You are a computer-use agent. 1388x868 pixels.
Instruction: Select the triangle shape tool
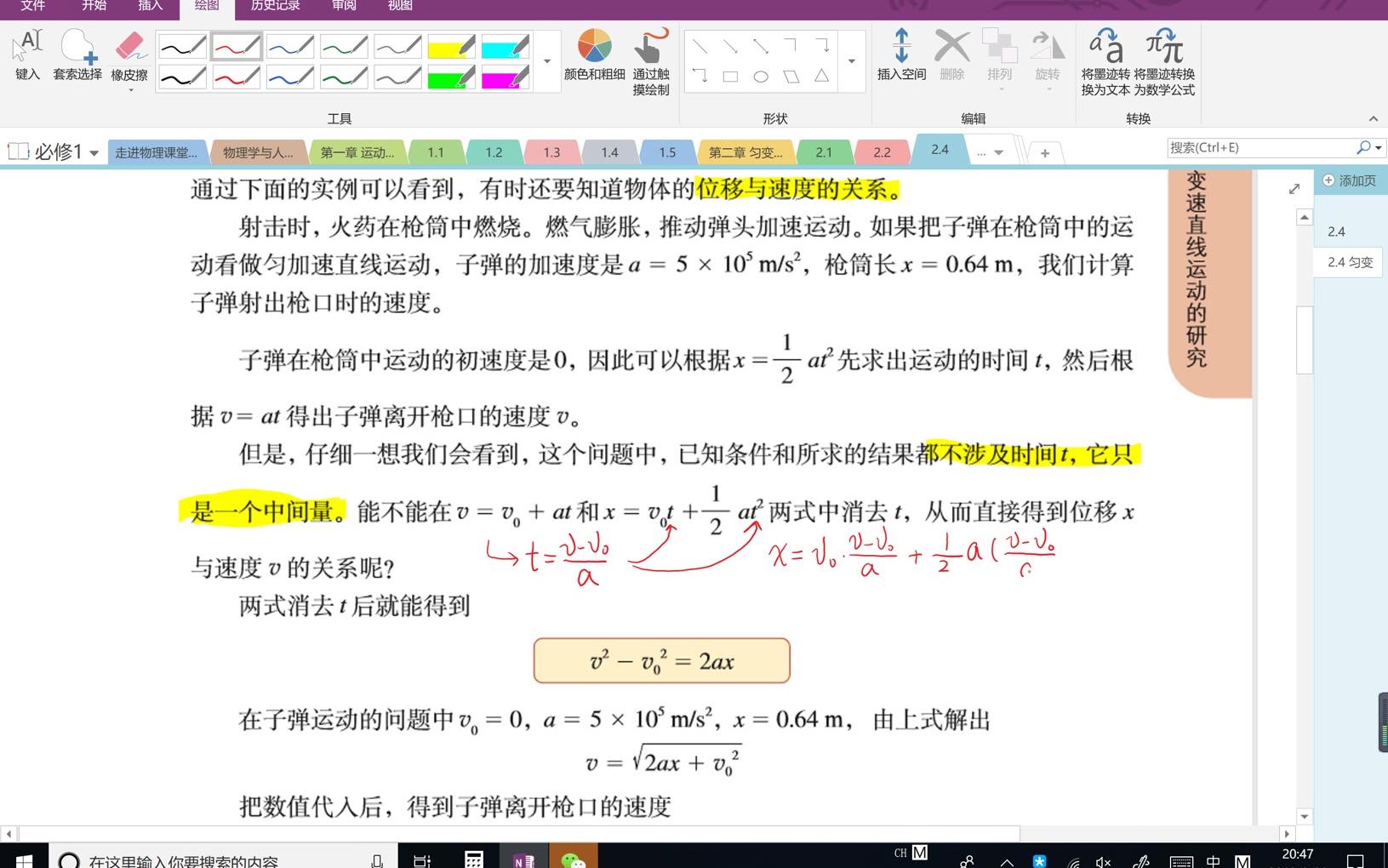pyautogui.click(x=822, y=75)
